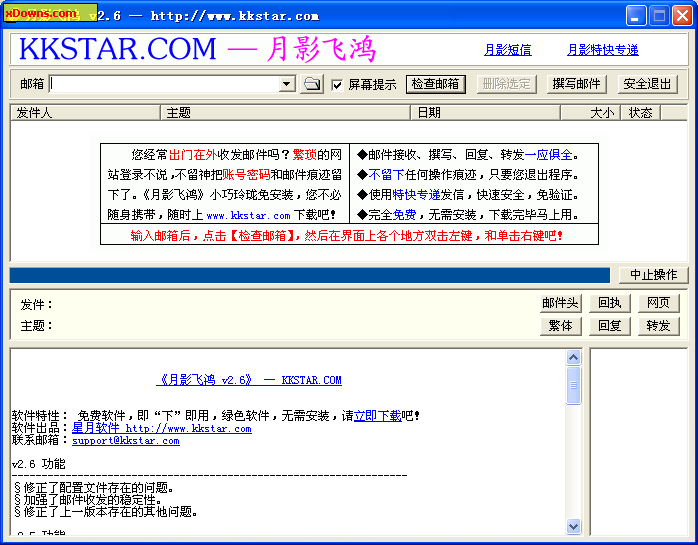Open the 月影短信 link
Screen dimensions: 698x545
click(507, 50)
